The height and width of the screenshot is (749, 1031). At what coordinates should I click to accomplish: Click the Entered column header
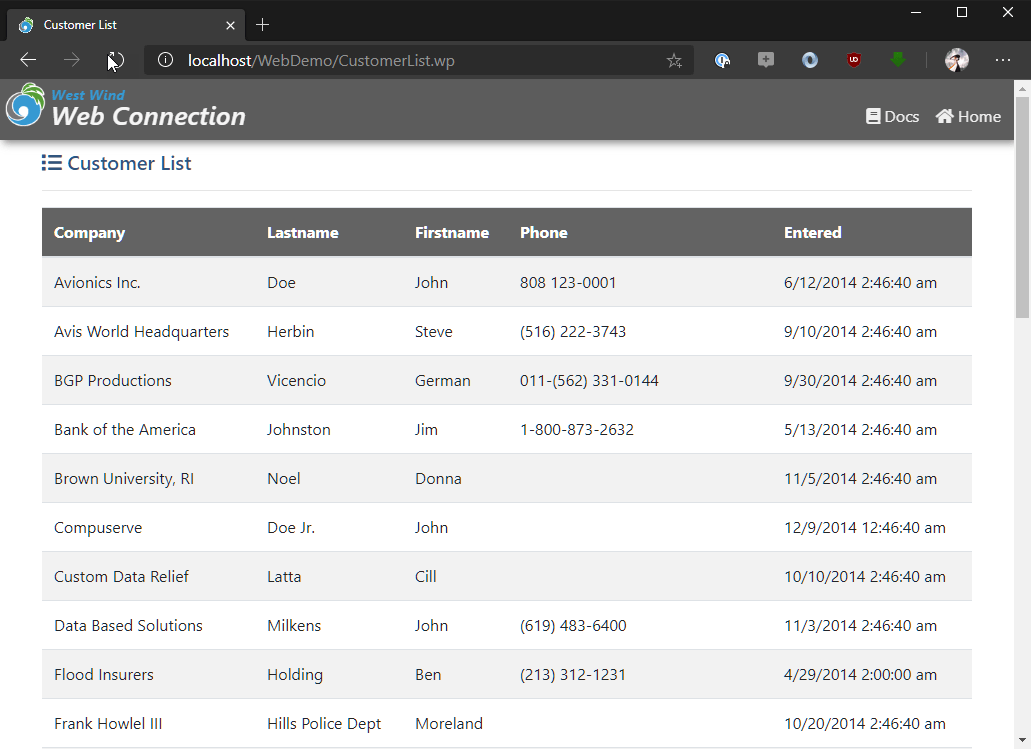point(813,233)
